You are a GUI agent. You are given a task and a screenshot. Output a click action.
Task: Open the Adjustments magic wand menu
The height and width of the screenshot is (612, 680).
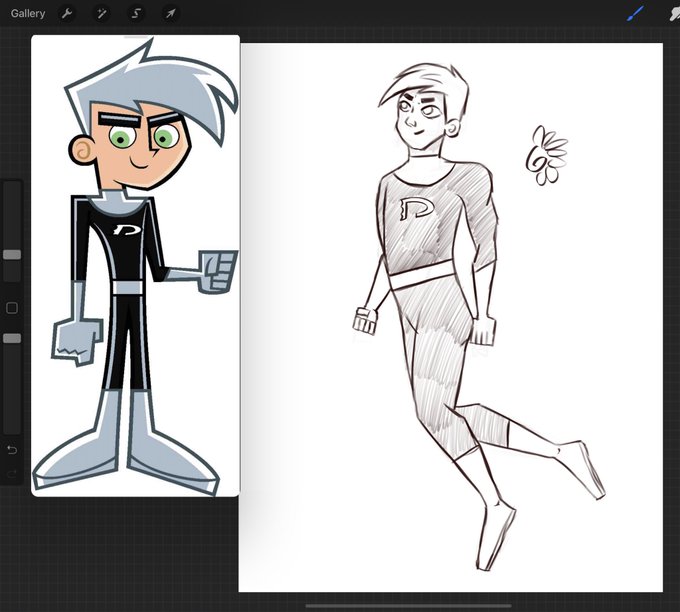click(x=101, y=13)
